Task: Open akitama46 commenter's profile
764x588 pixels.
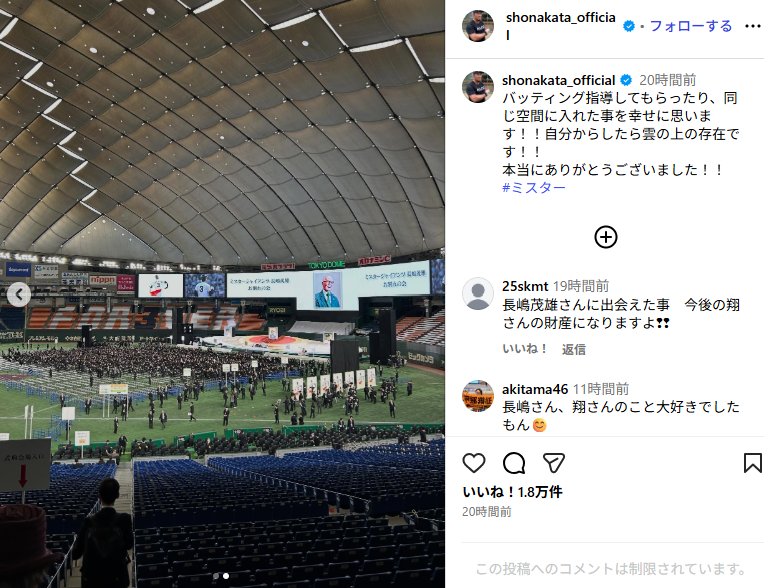Action: (x=535, y=389)
